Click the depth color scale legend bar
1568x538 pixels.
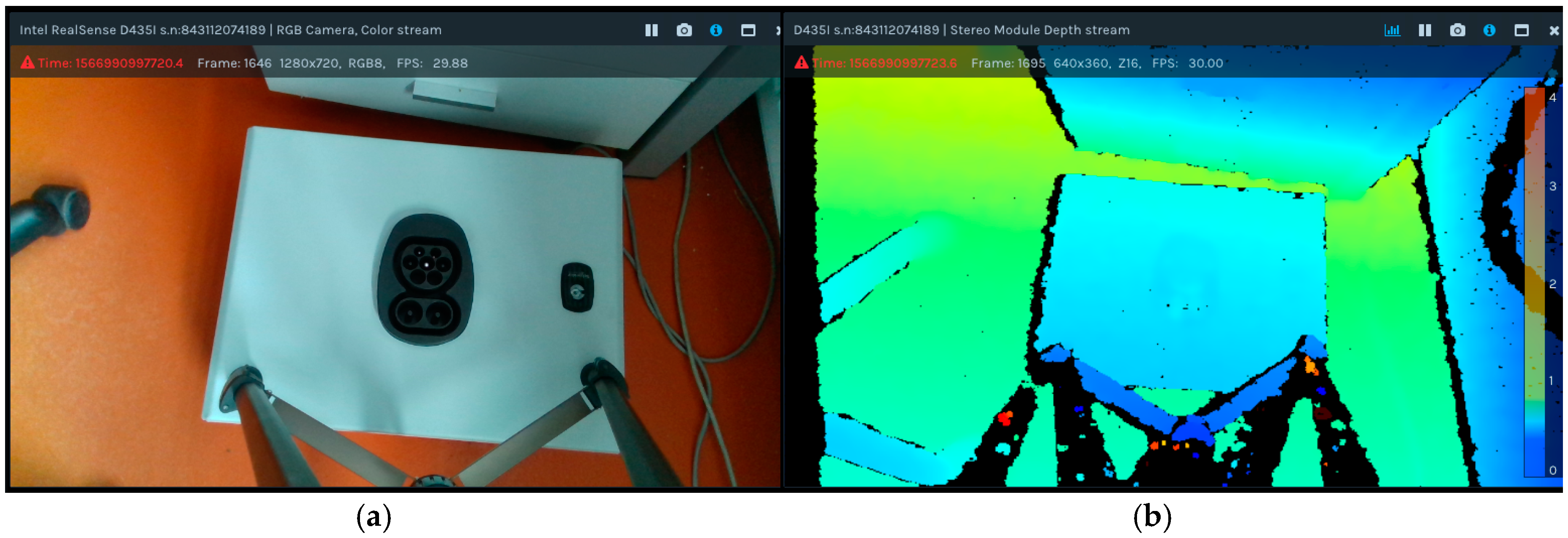pos(1534,280)
